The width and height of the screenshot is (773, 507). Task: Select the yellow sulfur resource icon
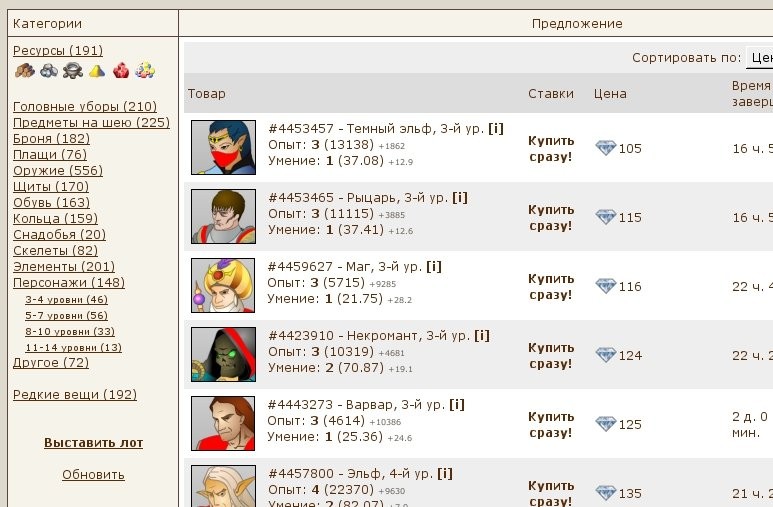97,72
